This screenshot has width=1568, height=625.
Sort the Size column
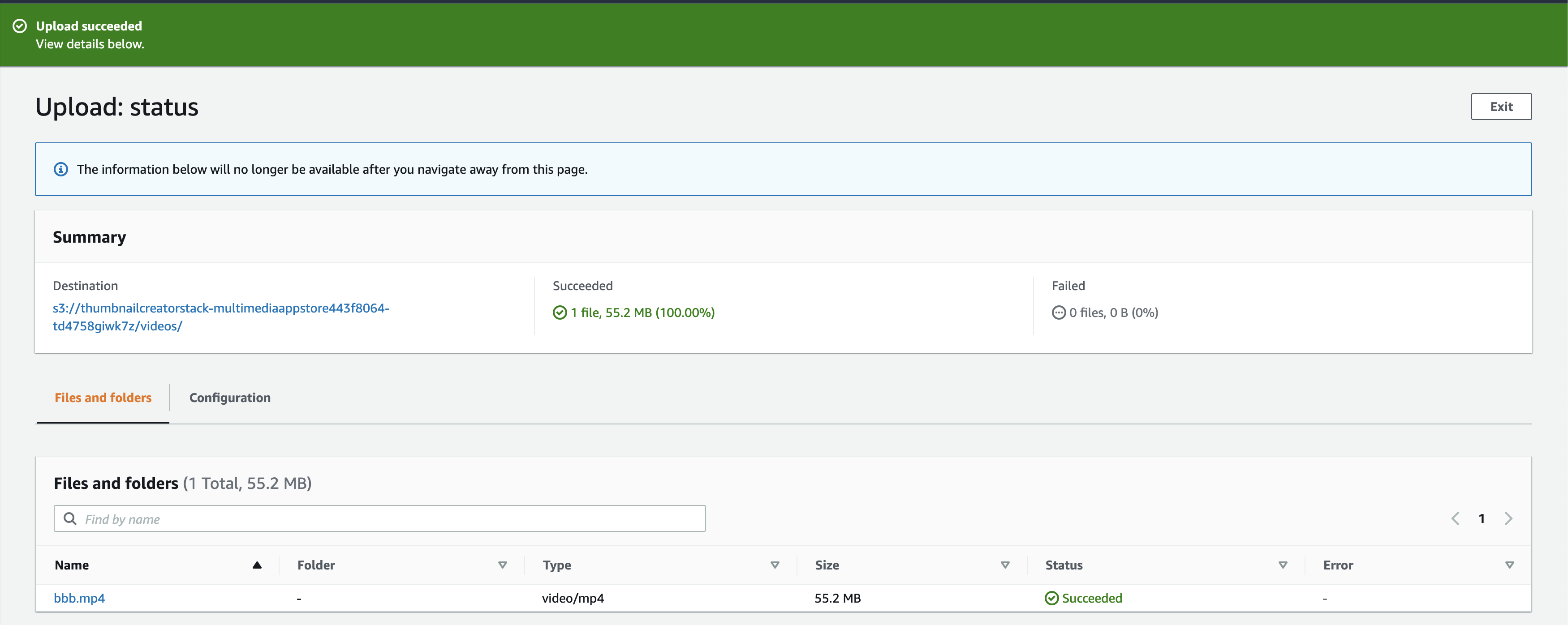pyautogui.click(x=1005, y=565)
